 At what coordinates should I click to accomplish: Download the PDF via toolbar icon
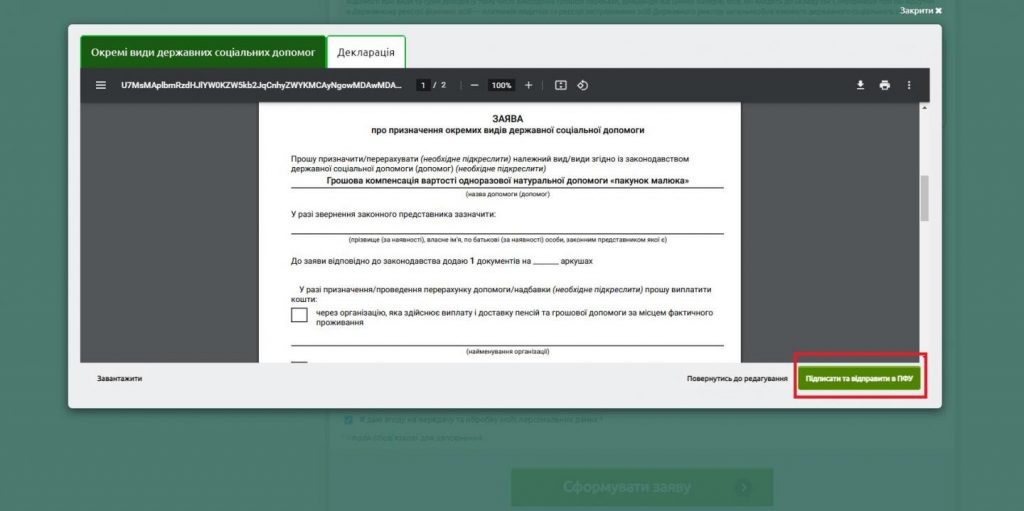point(860,85)
